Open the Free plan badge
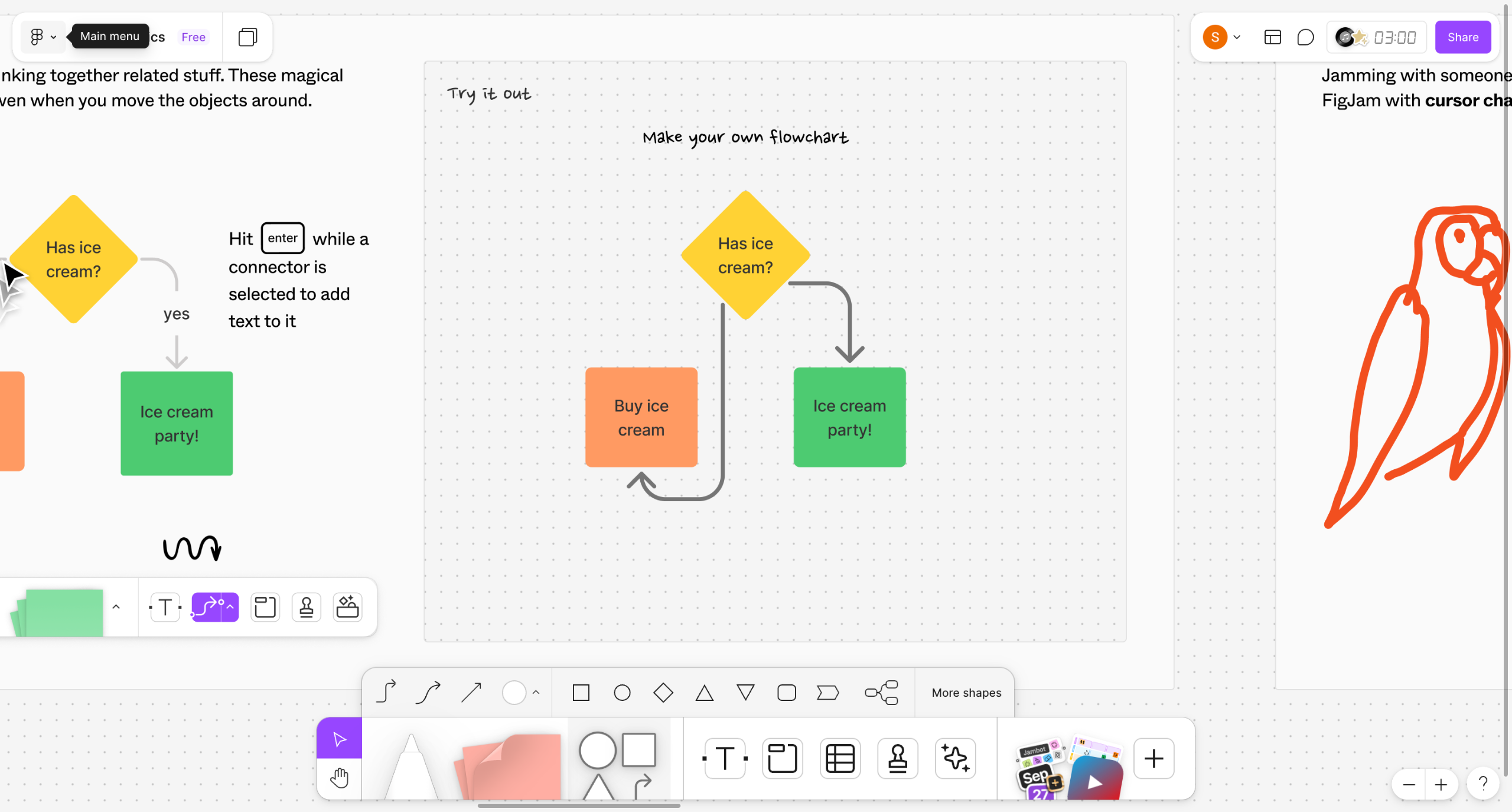This screenshot has height=812, width=1512. [193, 37]
